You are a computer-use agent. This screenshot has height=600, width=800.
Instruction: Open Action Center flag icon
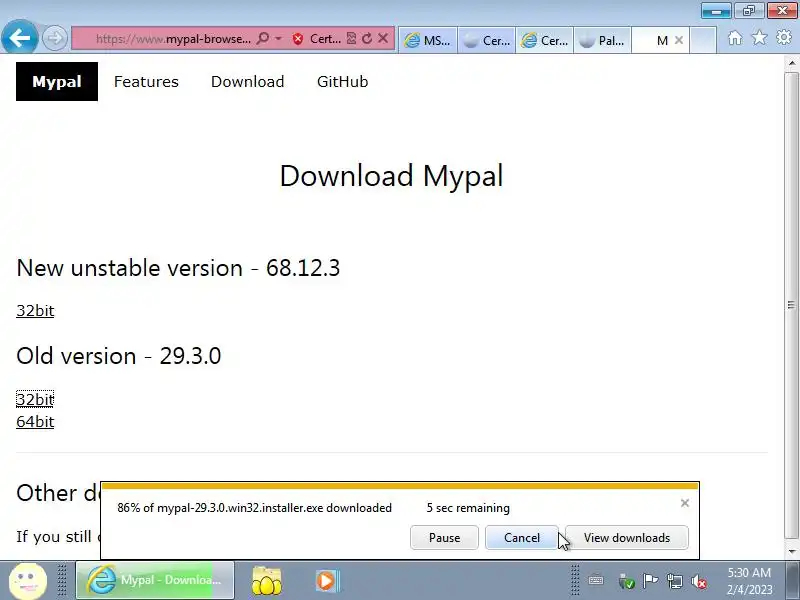pyautogui.click(x=650, y=581)
